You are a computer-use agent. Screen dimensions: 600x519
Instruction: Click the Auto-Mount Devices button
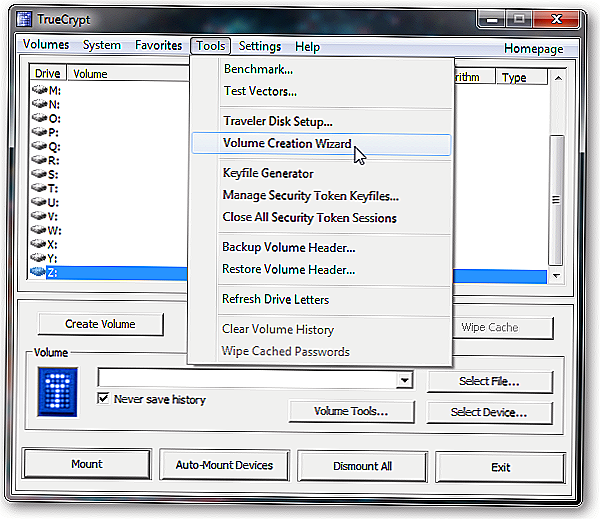[224, 465]
